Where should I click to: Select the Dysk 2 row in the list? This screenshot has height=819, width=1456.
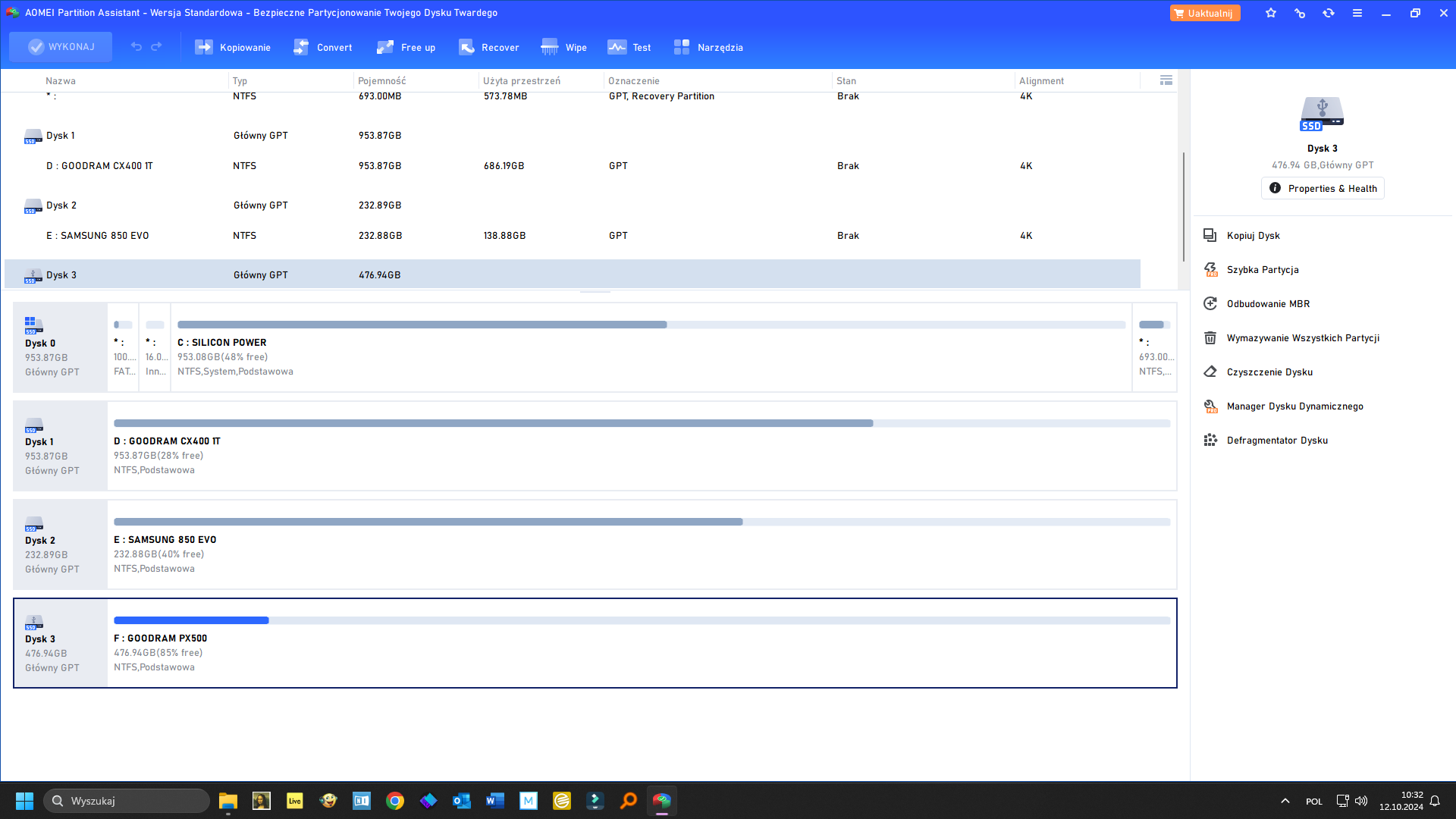tap(573, 206)
